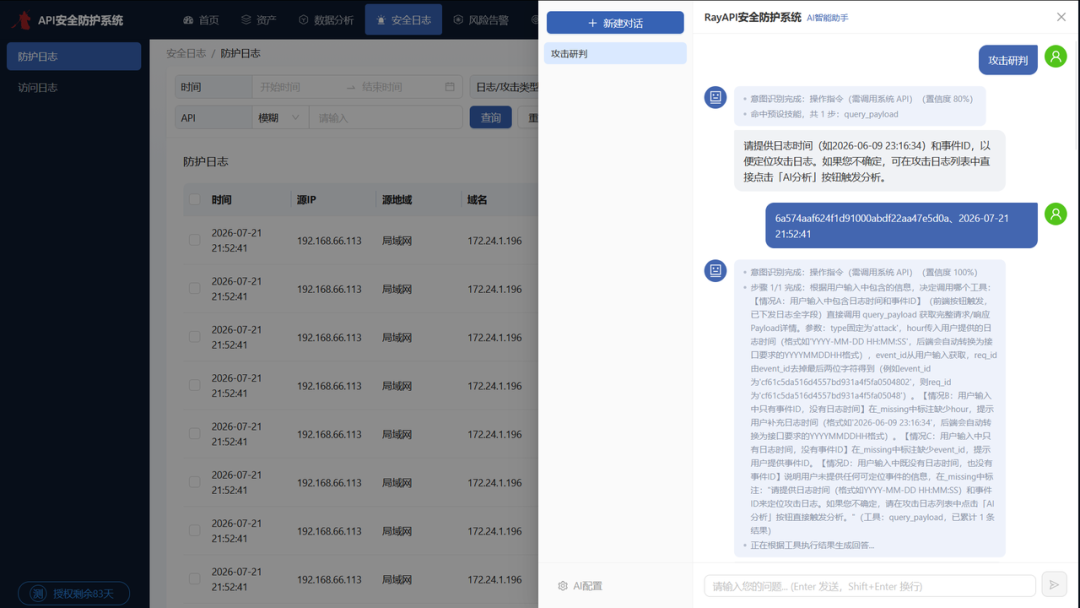This screenshot has width=1080, height=608.
Task: Check the third log row checkbox
Action: tap(194, 337)
